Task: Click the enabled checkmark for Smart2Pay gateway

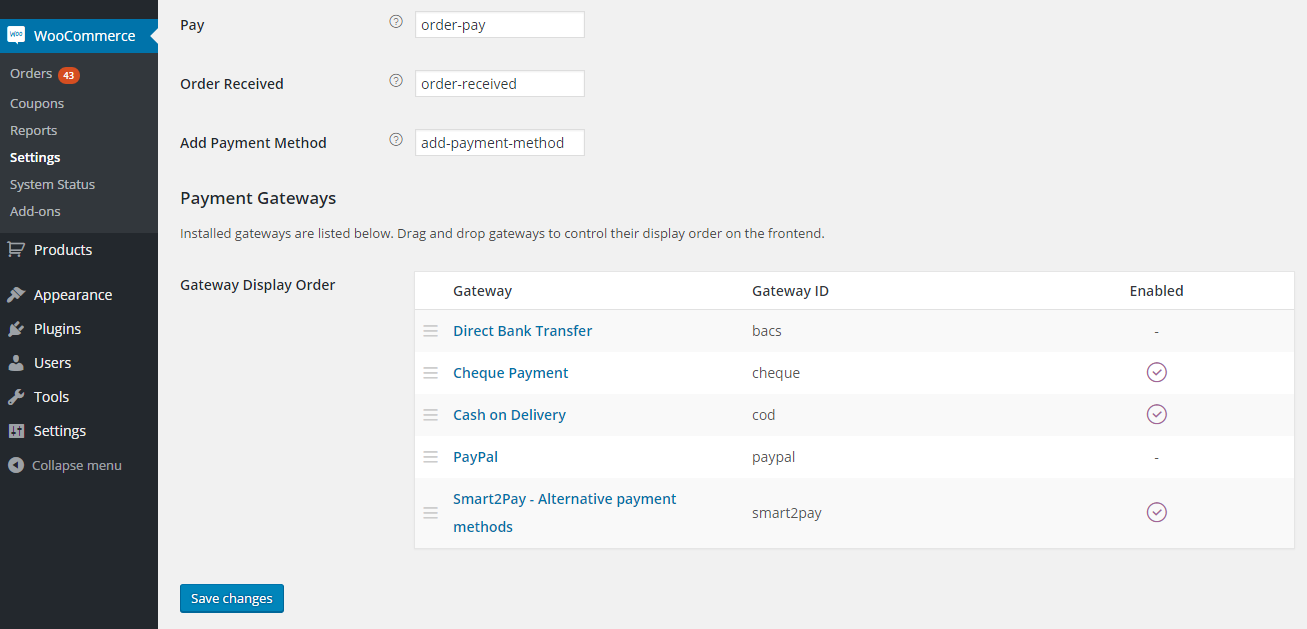Action: (x=1157, y=512)
